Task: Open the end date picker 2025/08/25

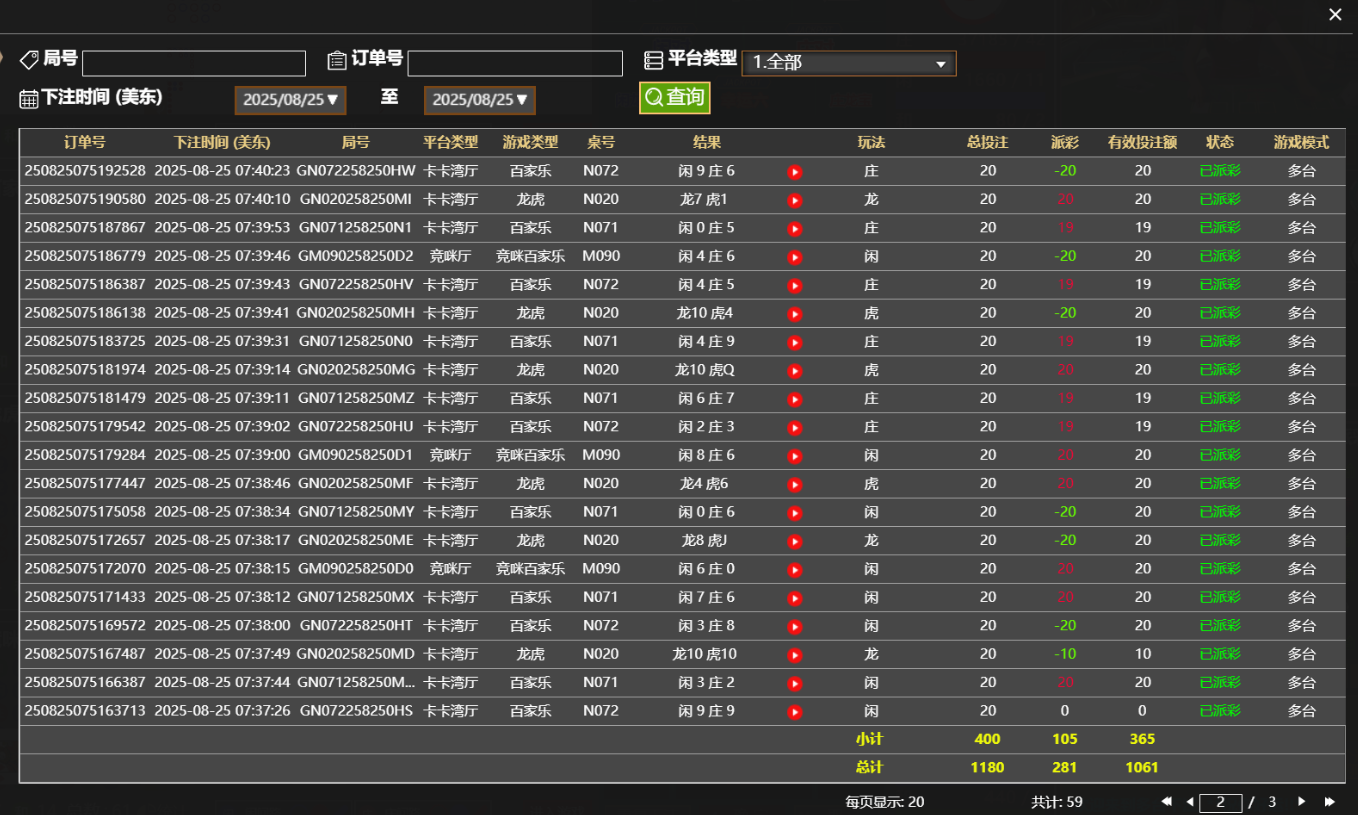Action: [479, 100]
